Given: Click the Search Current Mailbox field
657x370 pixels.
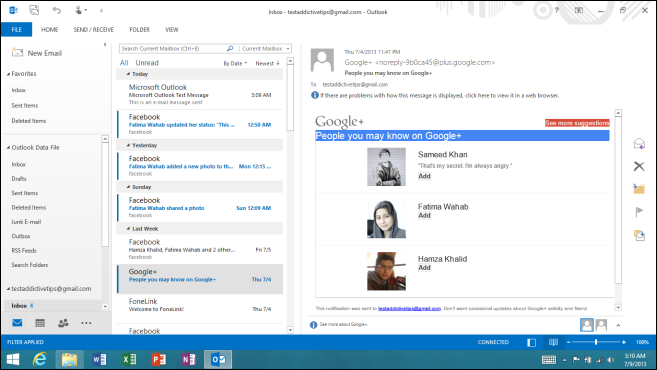Looking at the screenshot, I should click(x=172, y=49).
